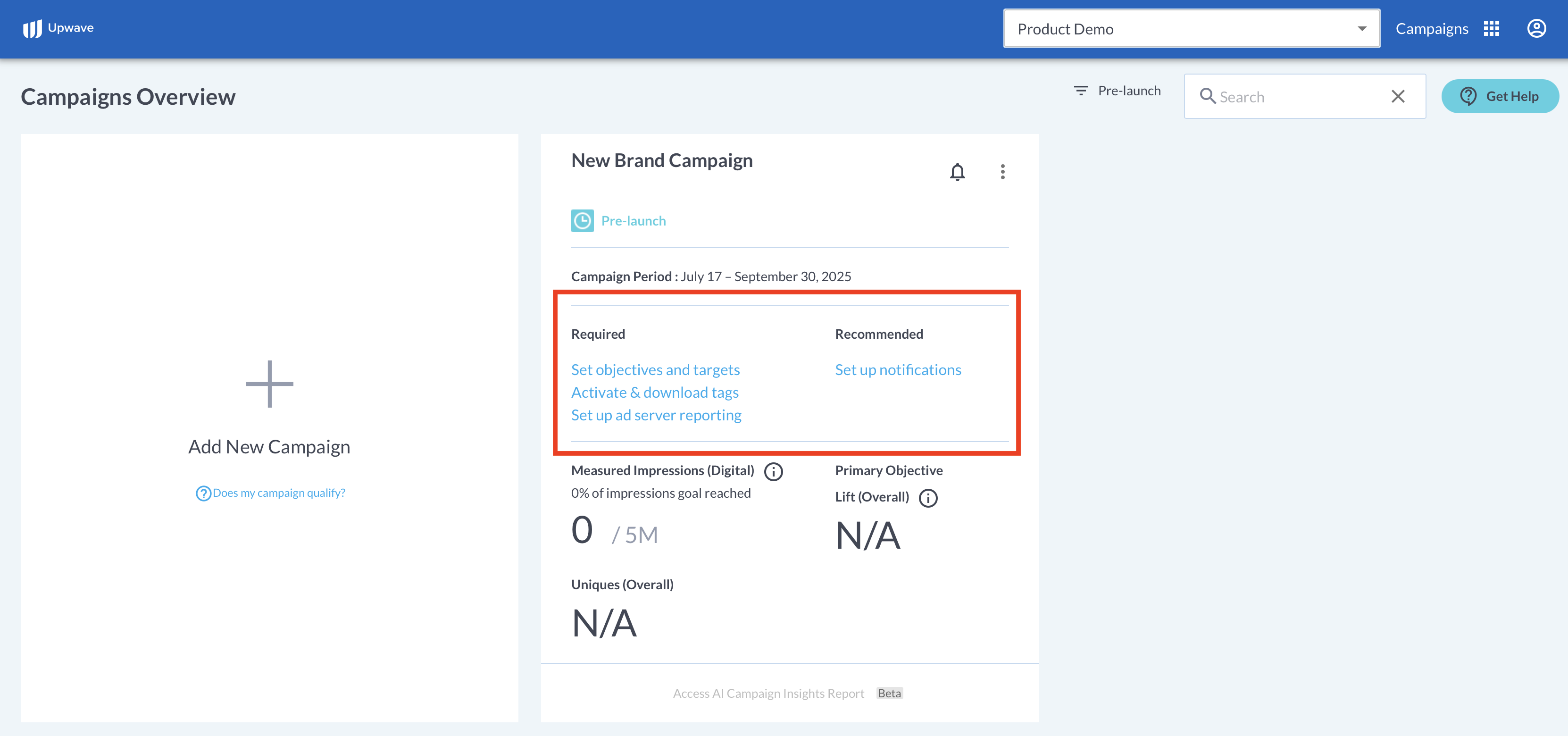Screen dimensions: 1568x736
Task: Open the apps grid icon next to Campaigns
Action: [x=1491, y=29]
